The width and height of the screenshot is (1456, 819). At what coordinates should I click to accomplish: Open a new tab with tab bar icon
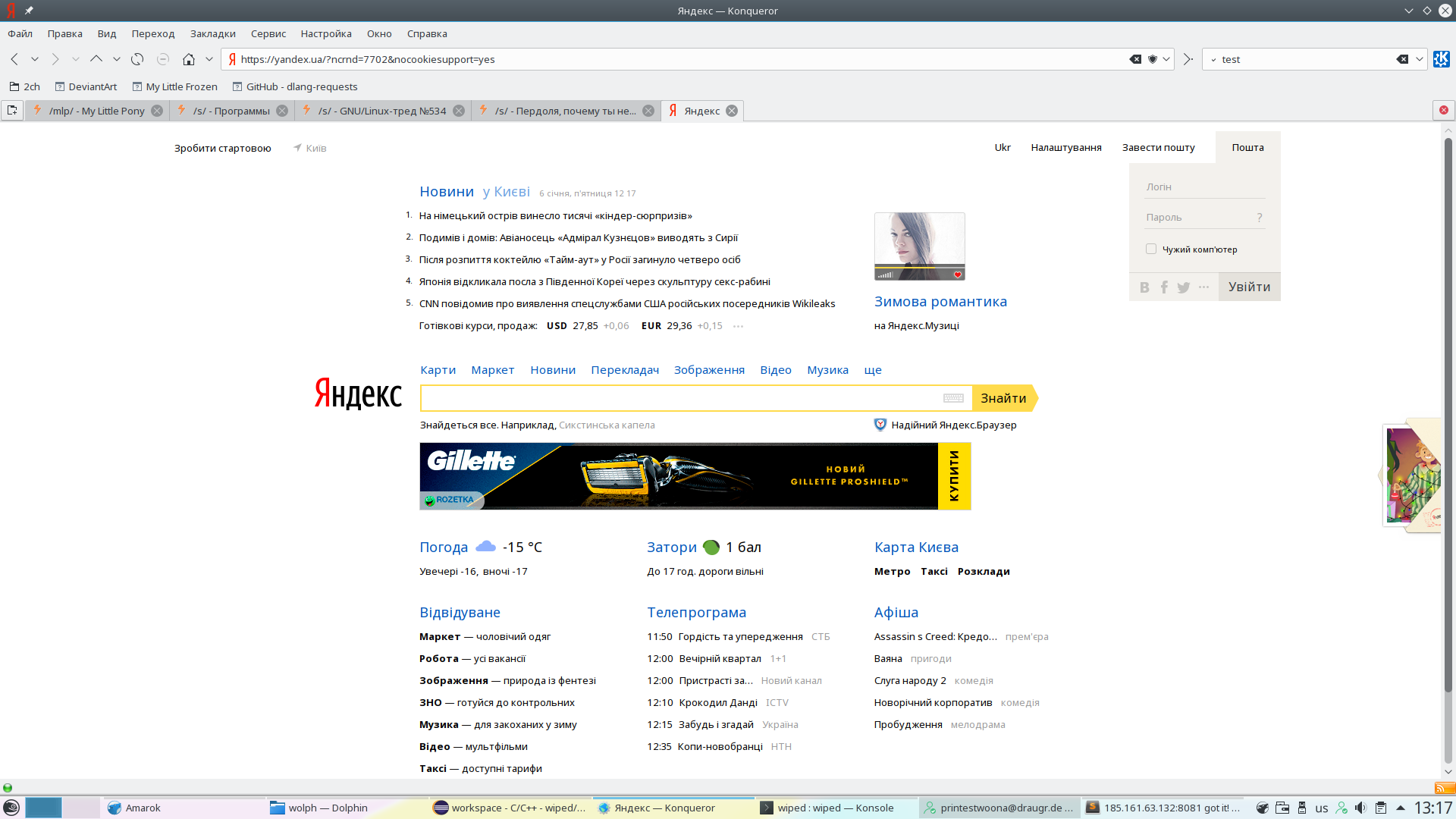12,111
